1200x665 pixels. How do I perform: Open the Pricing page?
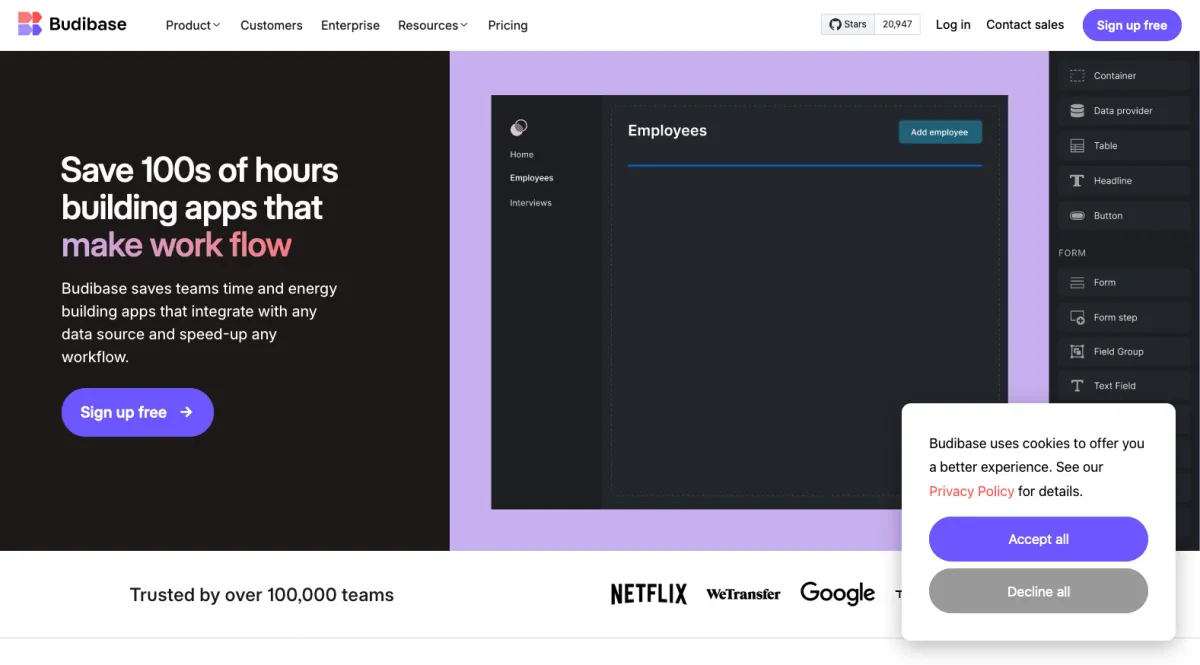508,25
